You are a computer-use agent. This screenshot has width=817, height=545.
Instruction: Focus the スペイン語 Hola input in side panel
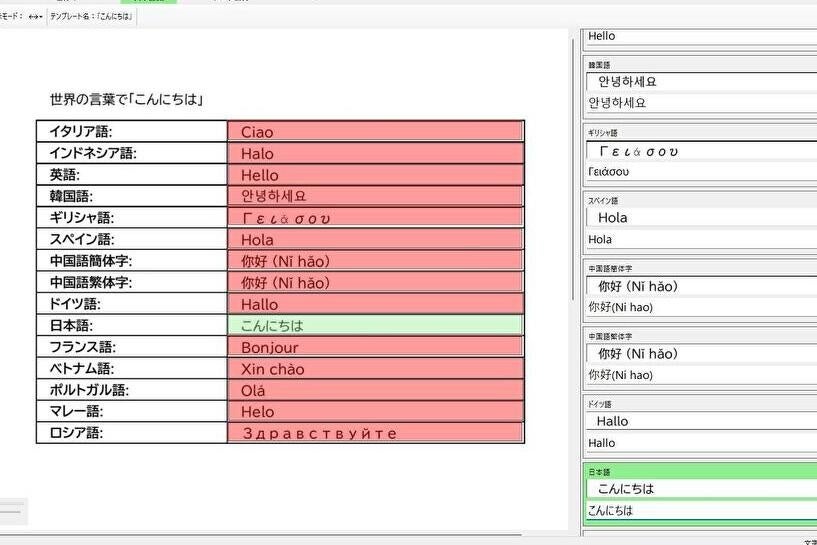tap(701, 217)
